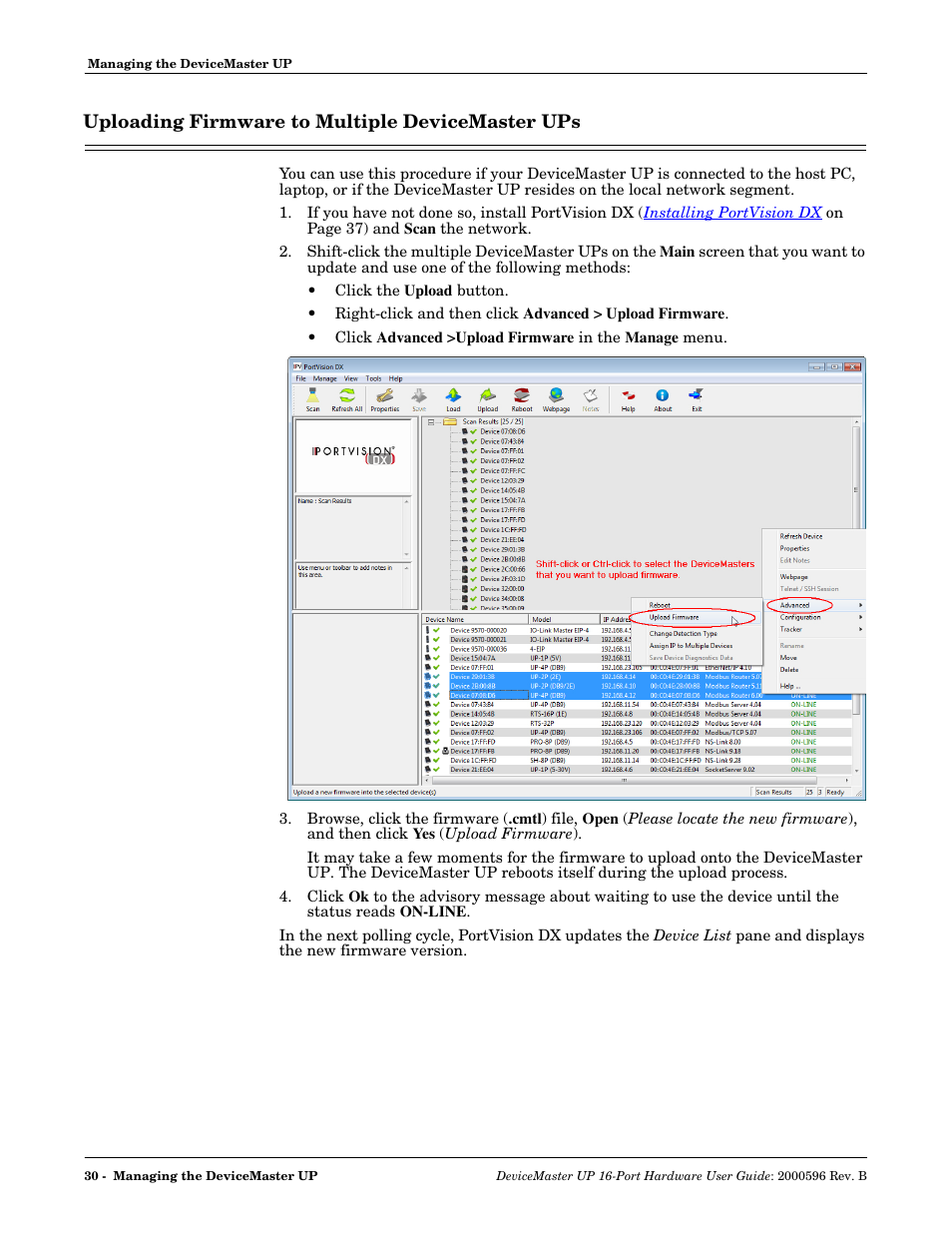Select Tracker in the context menu
Viewport: 952px width, 1233px height.
pos(790,629)
